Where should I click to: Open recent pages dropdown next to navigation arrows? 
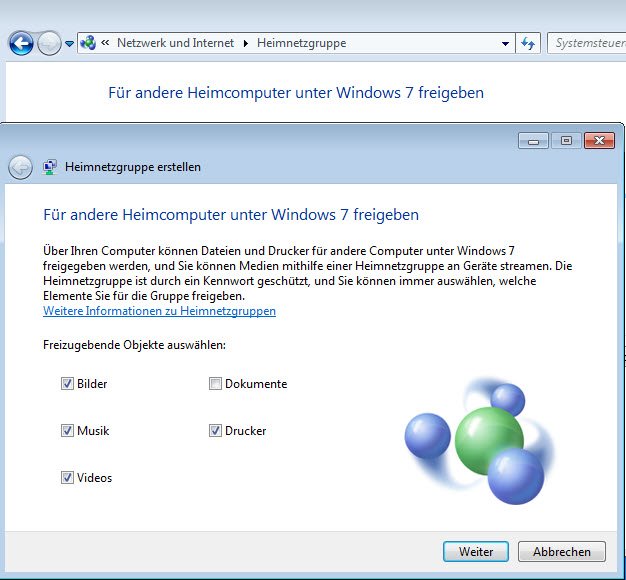69,44
